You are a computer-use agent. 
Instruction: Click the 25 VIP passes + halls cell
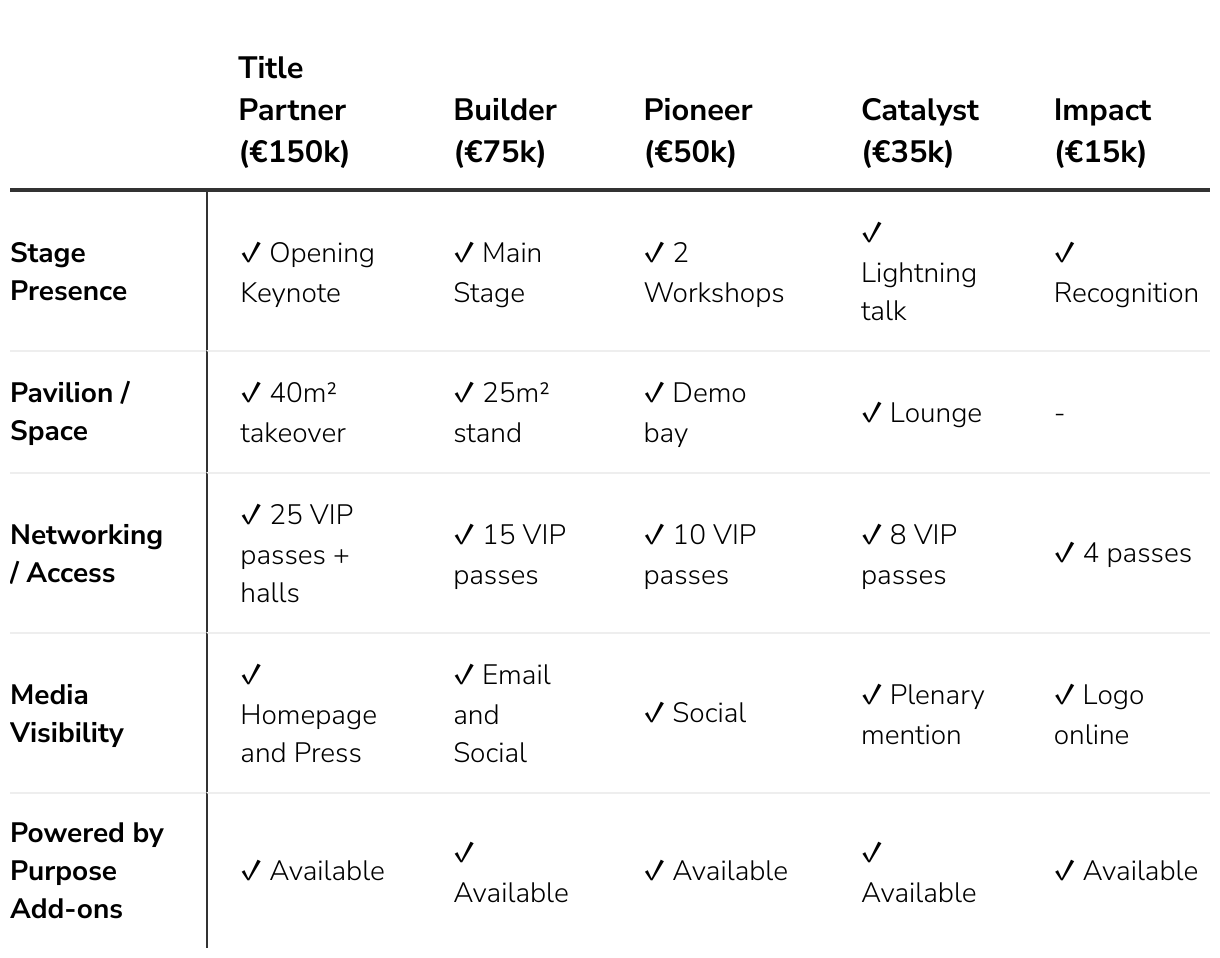pos(297,553)
